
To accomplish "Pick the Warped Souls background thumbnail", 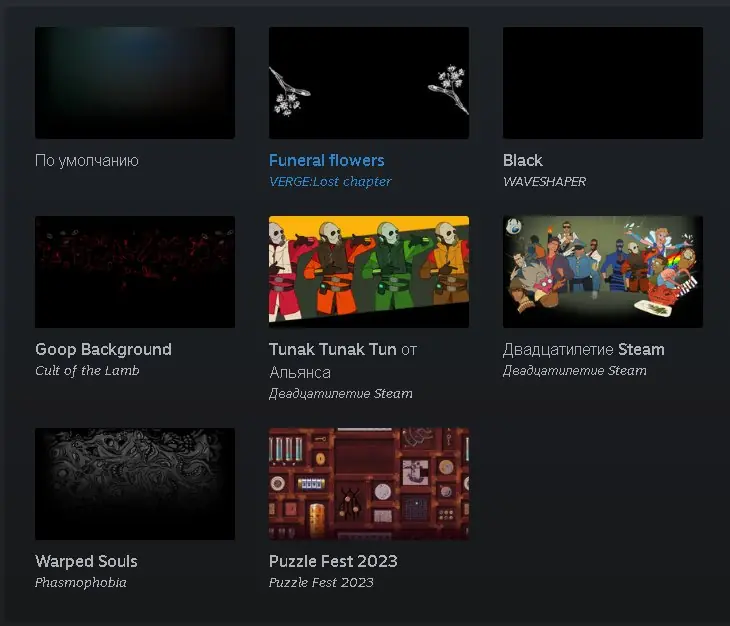I will (135, 484).
